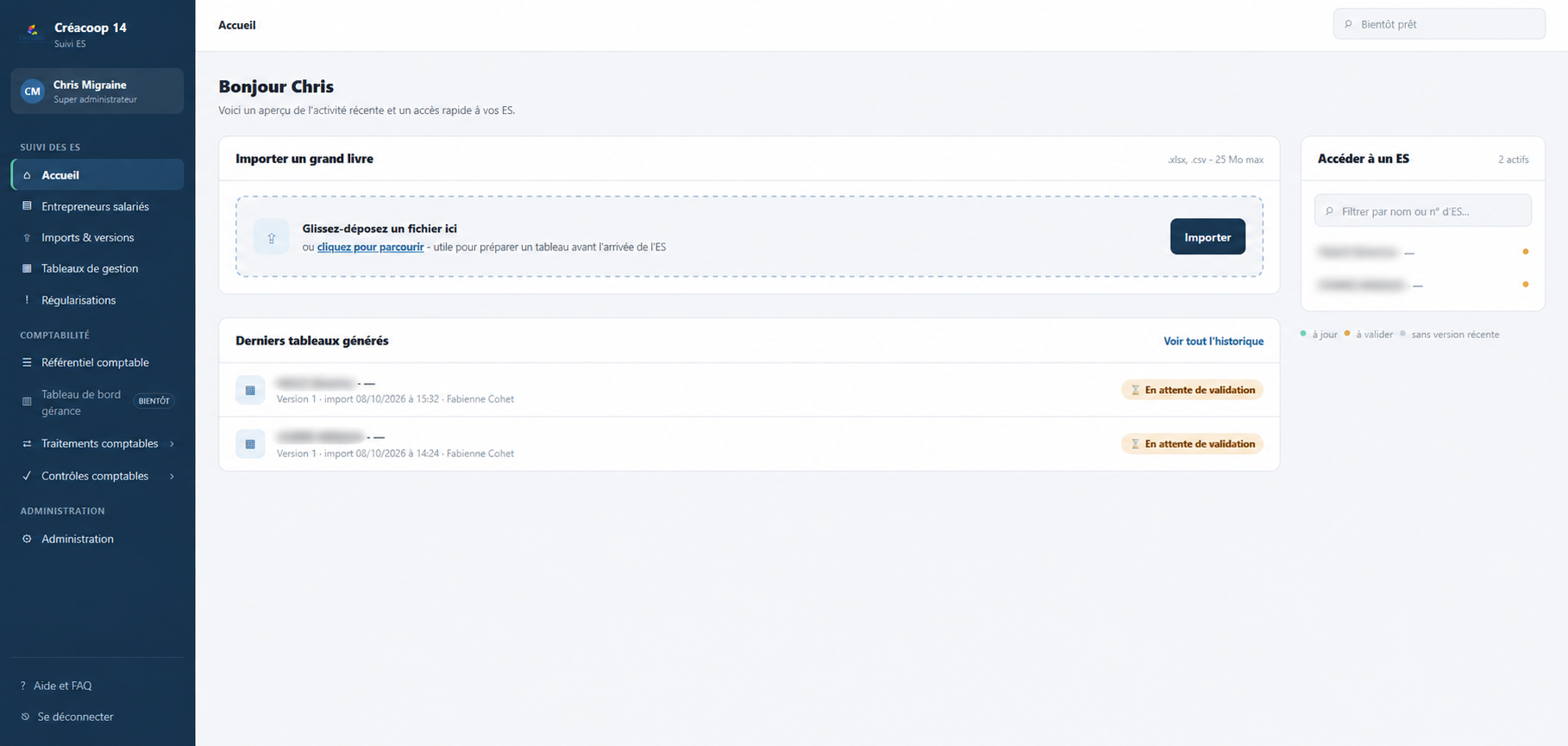Click the upload arrow icon in the drop zone
The image size is (1568, 746).
pyautogui.click(x=271, y=237)
